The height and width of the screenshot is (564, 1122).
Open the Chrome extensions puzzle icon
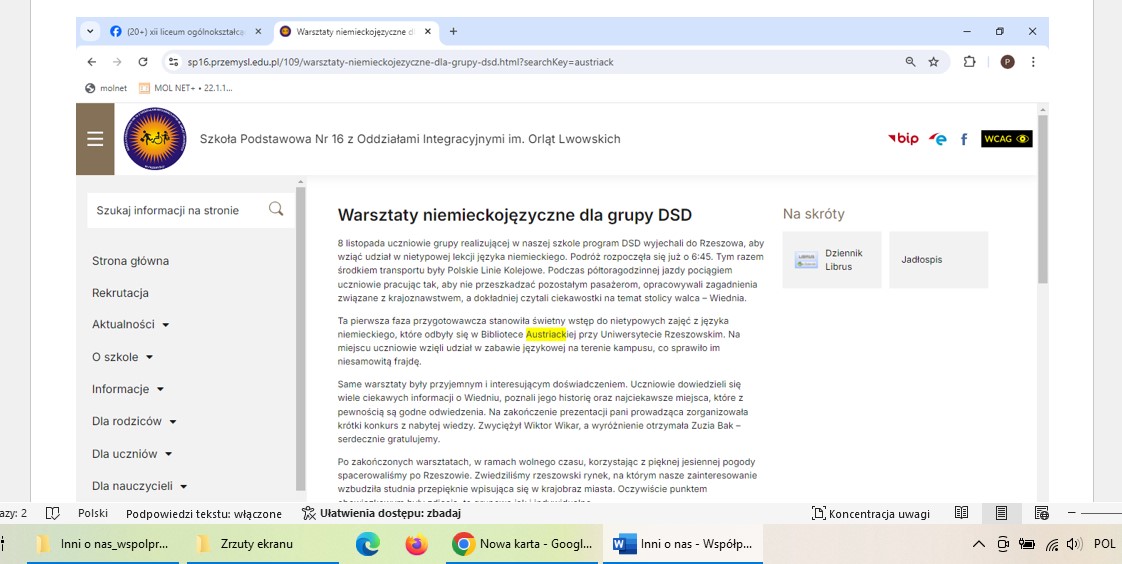pos(969,62)
